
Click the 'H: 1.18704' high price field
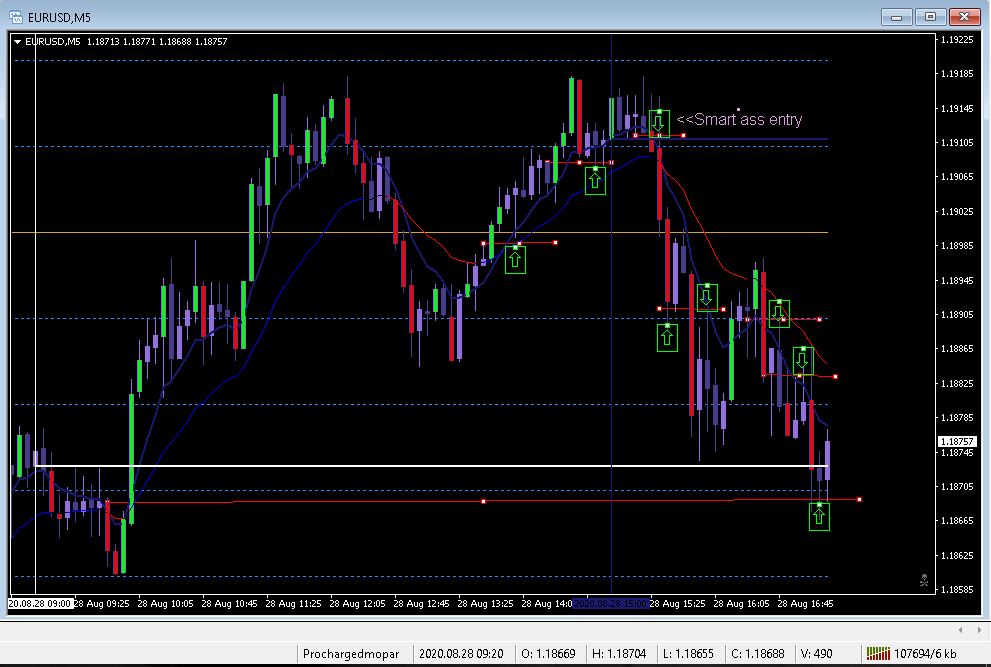point(618,654)
